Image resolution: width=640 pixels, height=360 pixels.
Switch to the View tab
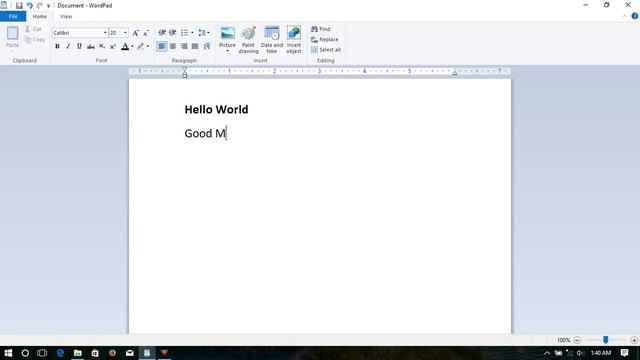[66, 16]
